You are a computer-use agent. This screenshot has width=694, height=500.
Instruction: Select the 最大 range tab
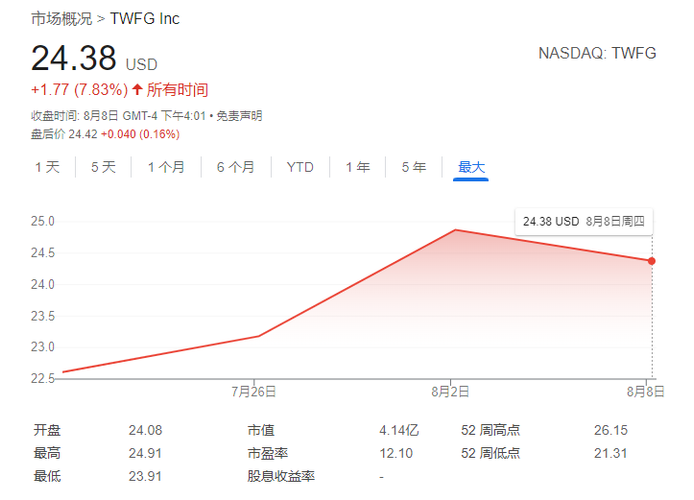pyautogui.click(x=471, y=167)
